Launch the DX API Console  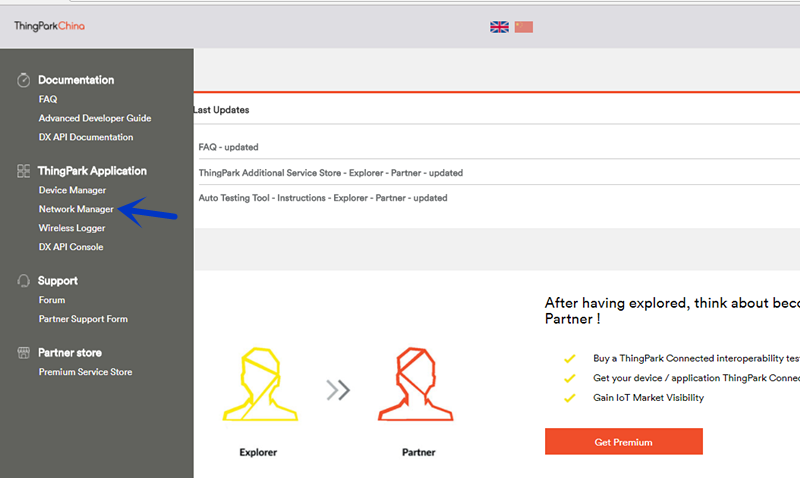(71, 247)
